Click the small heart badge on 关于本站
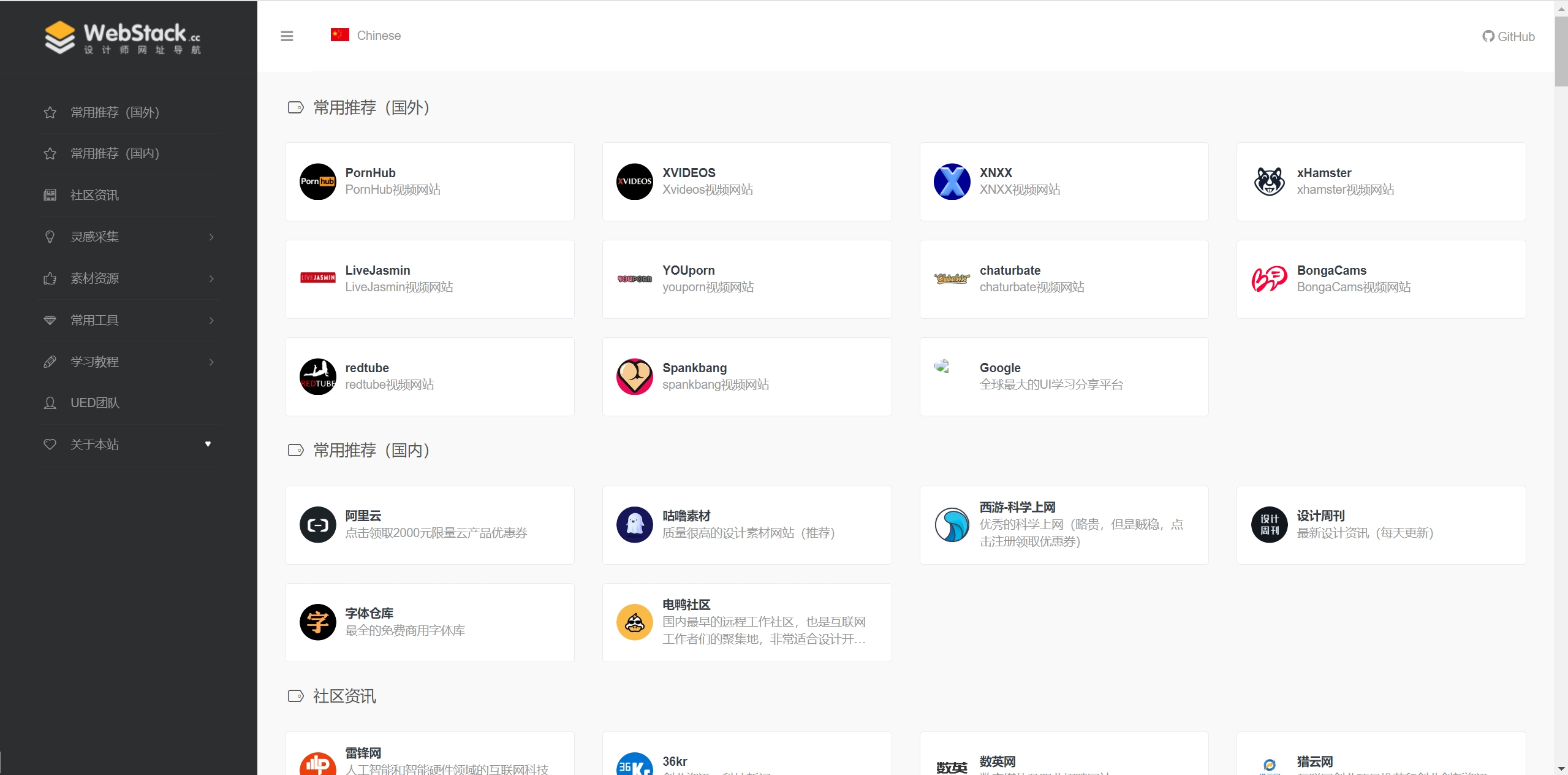 tap(208, 444)
